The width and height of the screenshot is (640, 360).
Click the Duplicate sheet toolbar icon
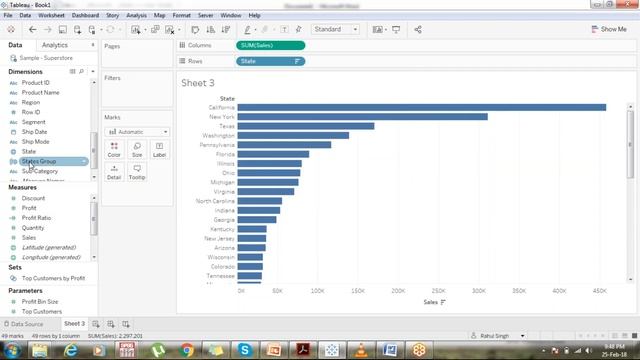155,29
